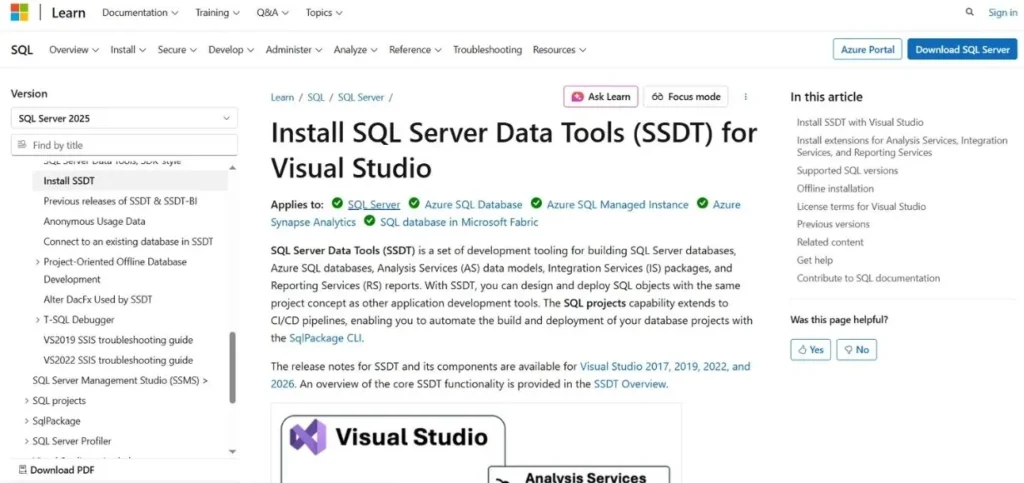
Task: Open Alter DacFx Used by SSDT
Action: tap(97, 300)
